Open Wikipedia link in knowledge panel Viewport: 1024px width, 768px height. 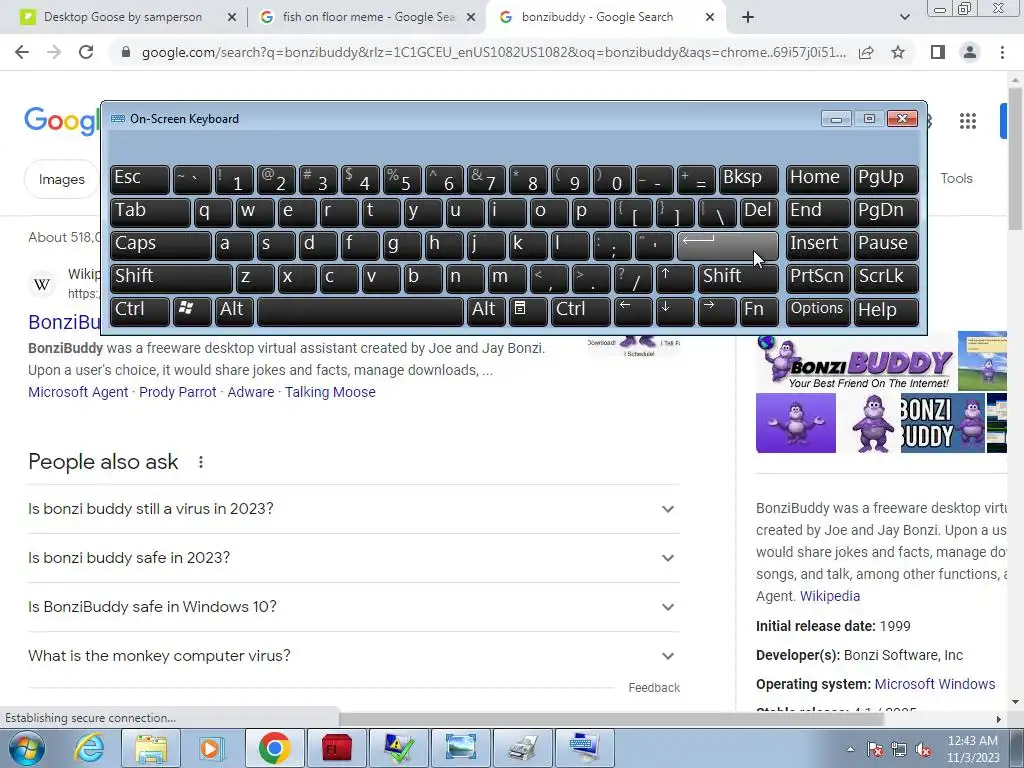(x=829, y=596)
